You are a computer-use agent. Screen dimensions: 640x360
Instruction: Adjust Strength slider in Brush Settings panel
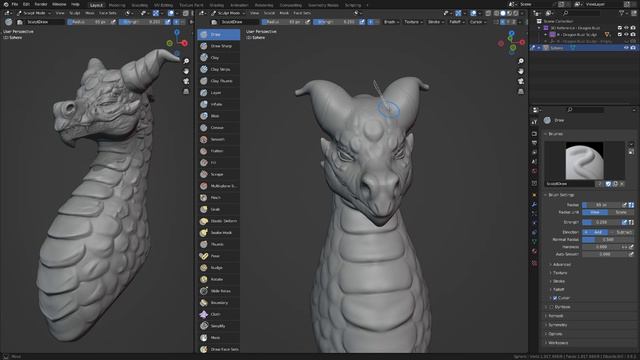[601, 222]
